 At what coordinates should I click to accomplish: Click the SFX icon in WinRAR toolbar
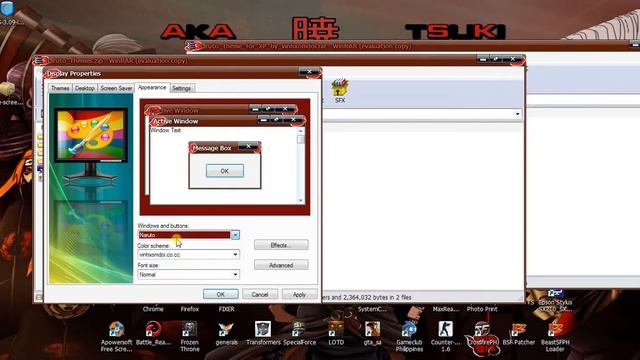[340, 91]
